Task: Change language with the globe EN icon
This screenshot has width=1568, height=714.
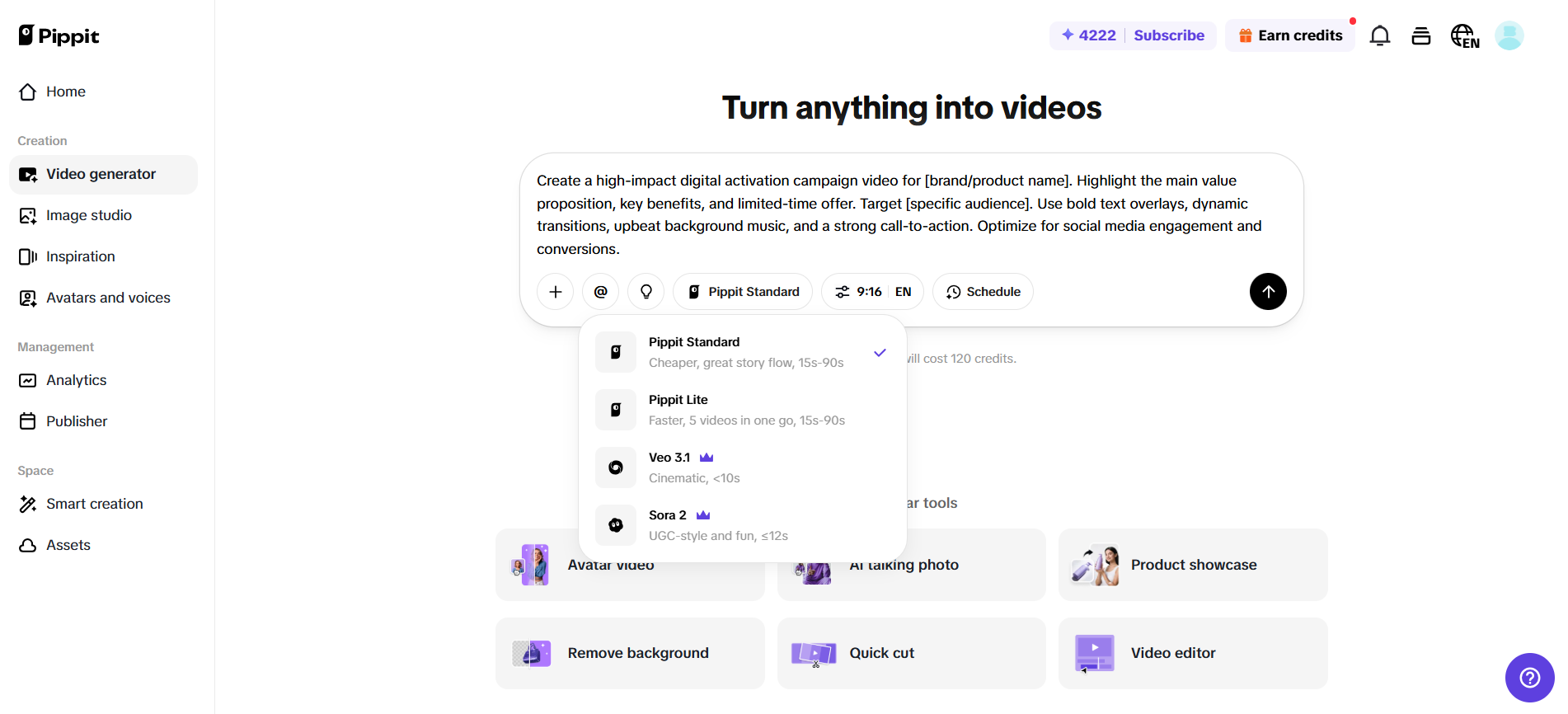Action: click(1465, 36)
